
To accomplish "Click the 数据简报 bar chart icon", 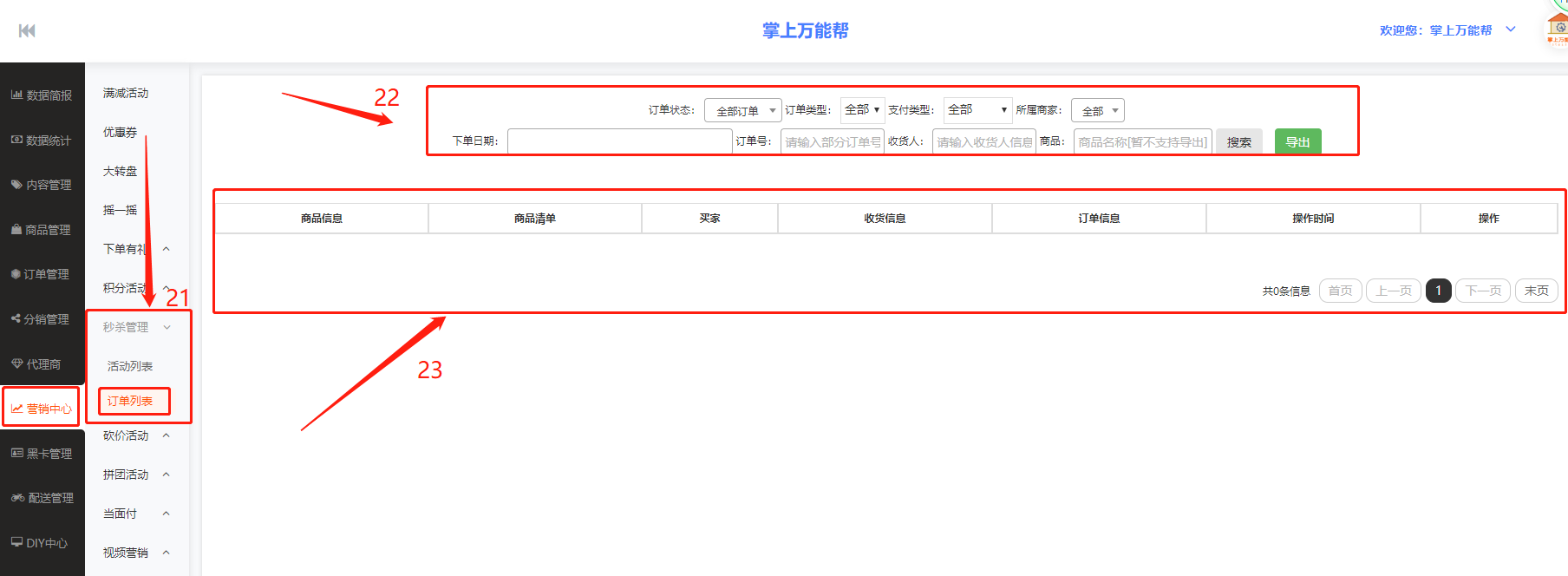I will 16,95.
